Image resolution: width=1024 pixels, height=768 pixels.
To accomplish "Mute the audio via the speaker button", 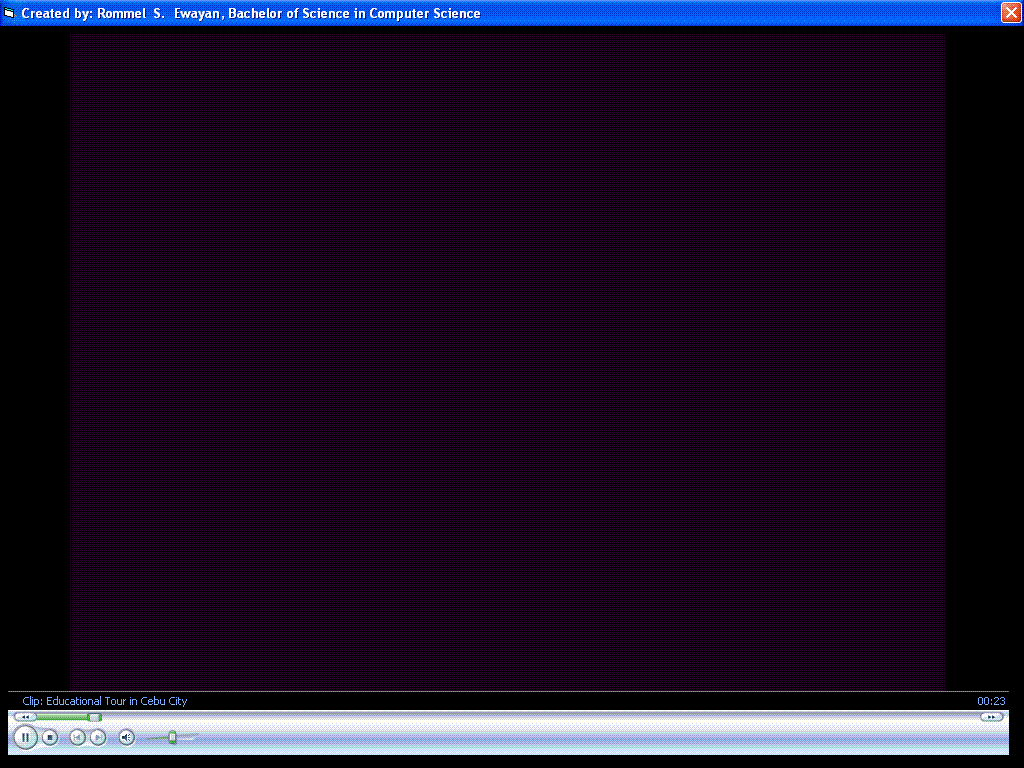I will tap(125, 737).
